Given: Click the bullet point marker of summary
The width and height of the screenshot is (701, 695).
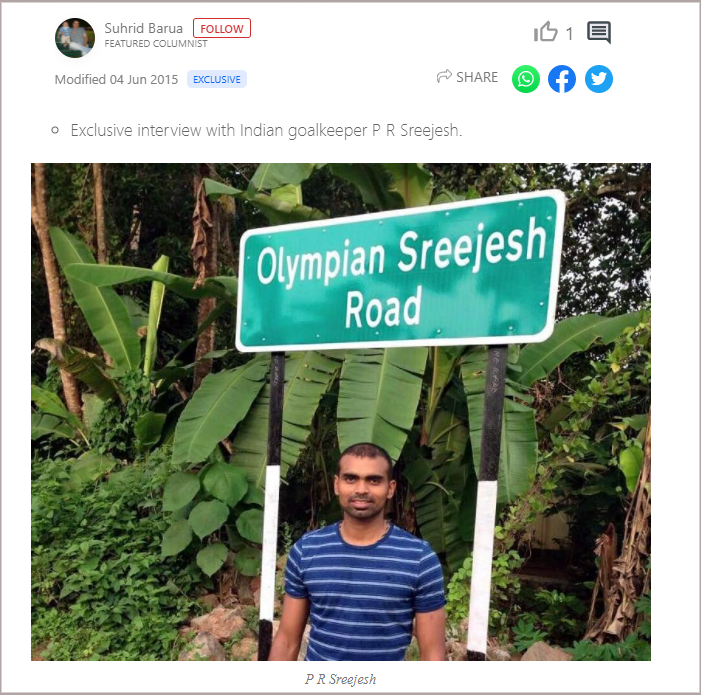Looking at the screenshot, I should [x=55, y=131].
